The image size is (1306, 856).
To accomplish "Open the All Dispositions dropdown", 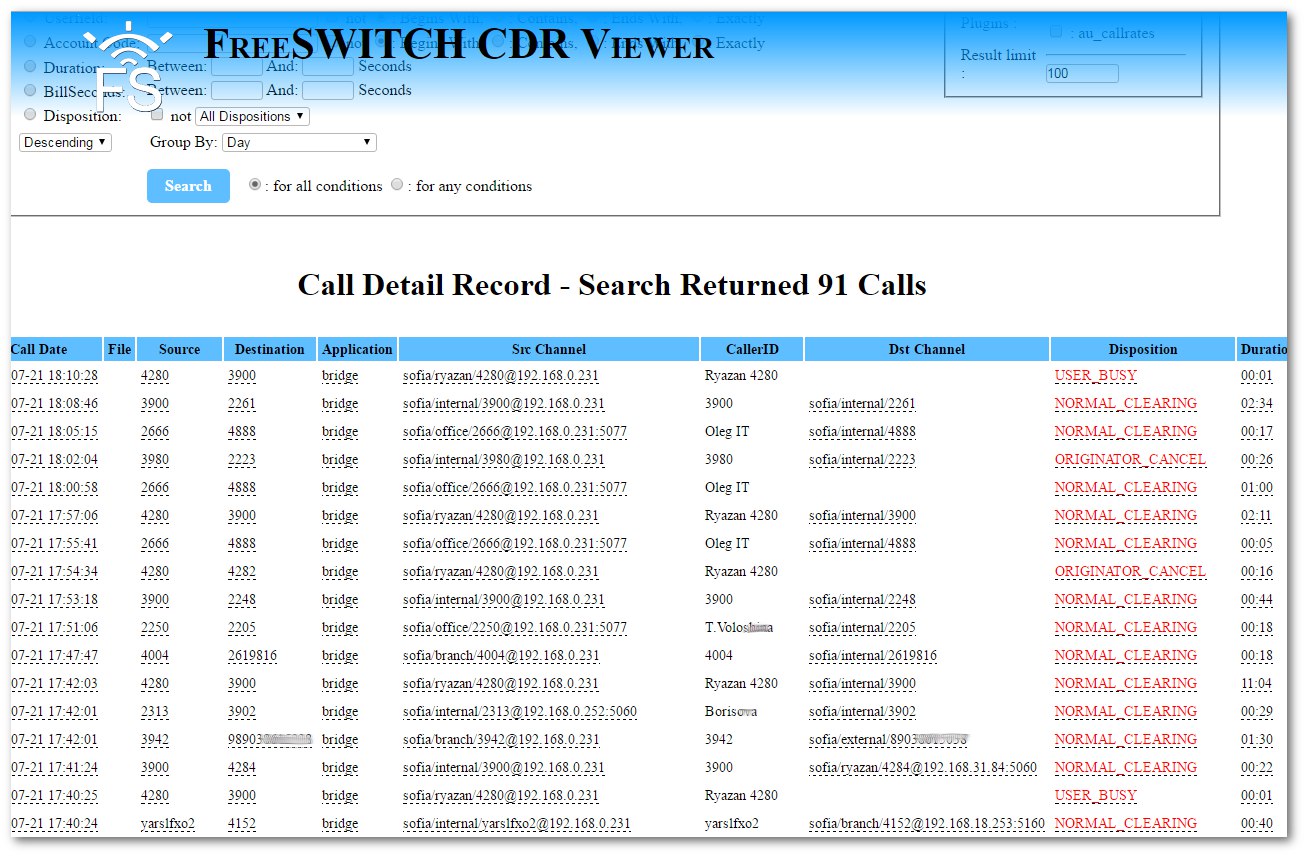I will point(253,116).
